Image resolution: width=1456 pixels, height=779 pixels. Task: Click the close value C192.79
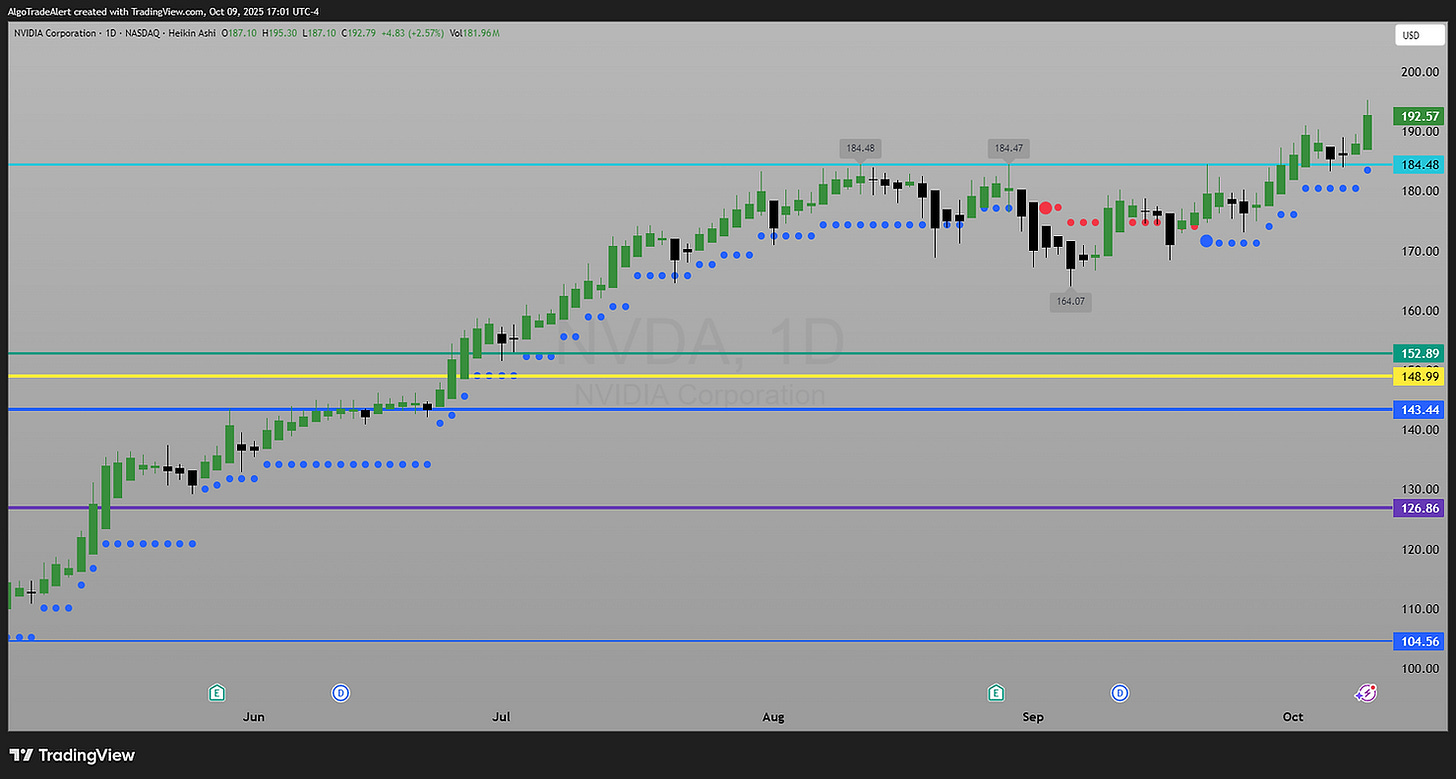(x=358, y=33)
